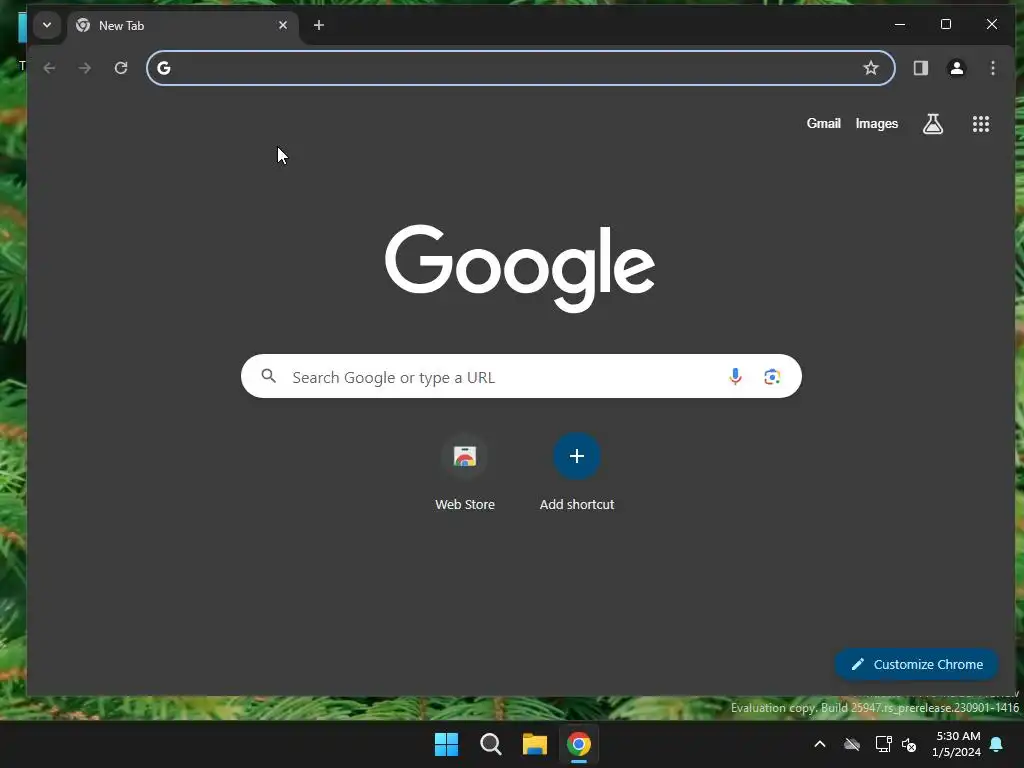Open notifications bell icon
This screenshot has width=1024, height=768.
pyautogui.click(x=997, y=744)
